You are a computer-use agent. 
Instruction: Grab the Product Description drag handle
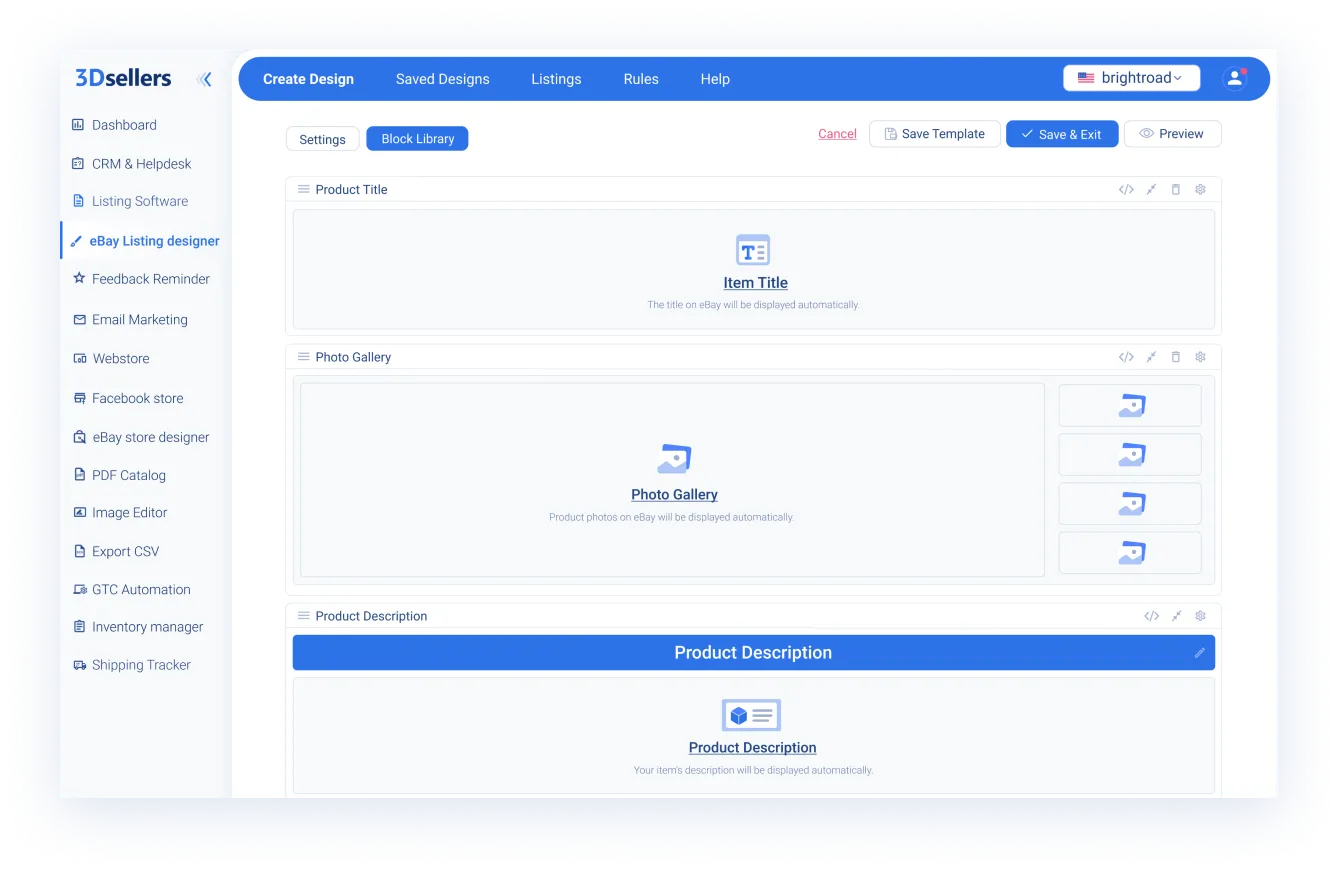point(304,616)
